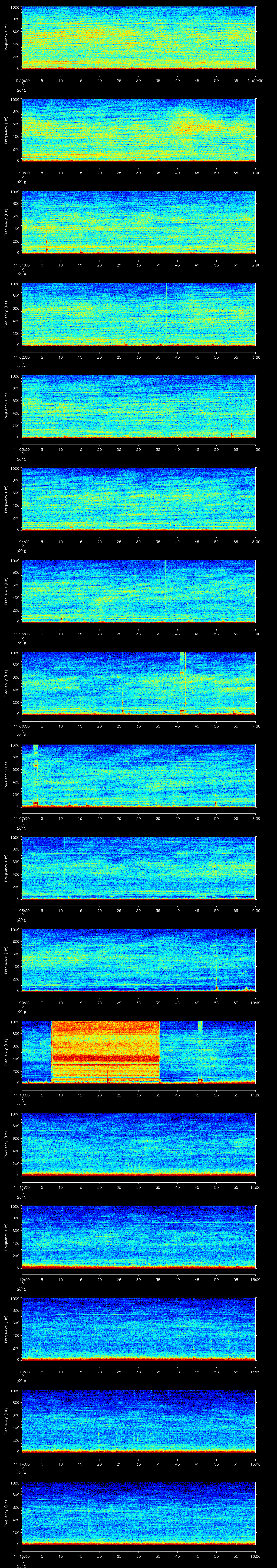The height and width of the screenshot is (1568, 277).
Task: Click the 11:15:00 start time label
Action: pyautogui.click(x=21, y=1556)
